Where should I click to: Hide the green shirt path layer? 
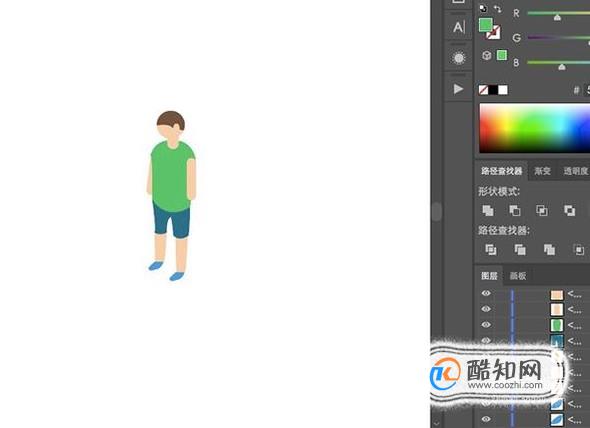(x=486, y=324)
